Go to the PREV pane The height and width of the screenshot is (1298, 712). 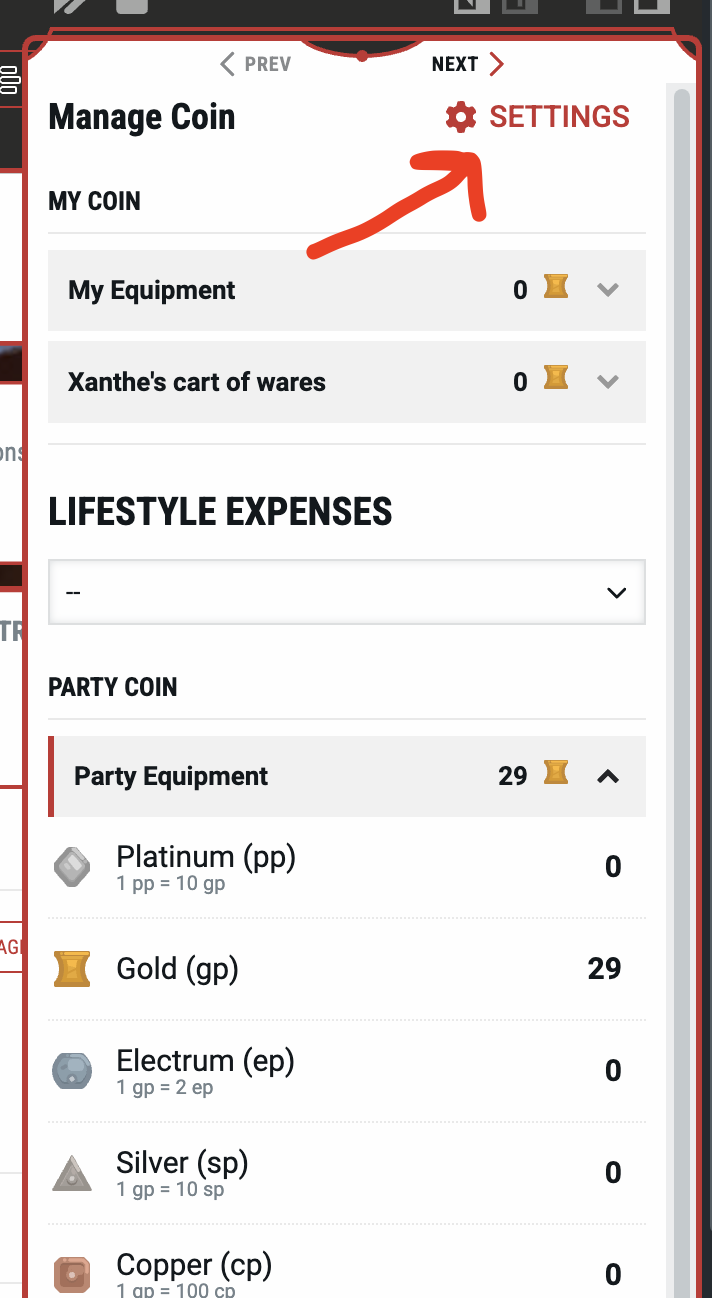coord(256,65)
